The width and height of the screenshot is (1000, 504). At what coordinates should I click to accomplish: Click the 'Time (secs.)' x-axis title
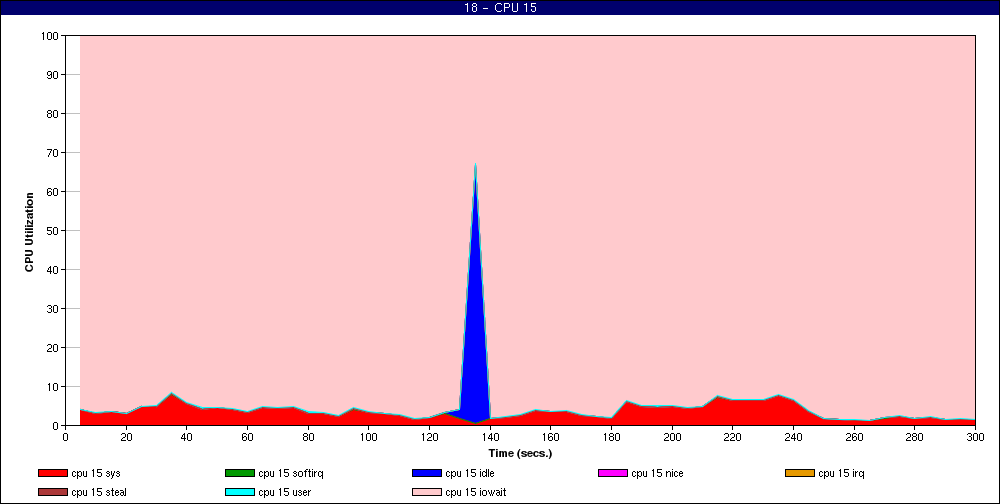(x=520, y=454)
